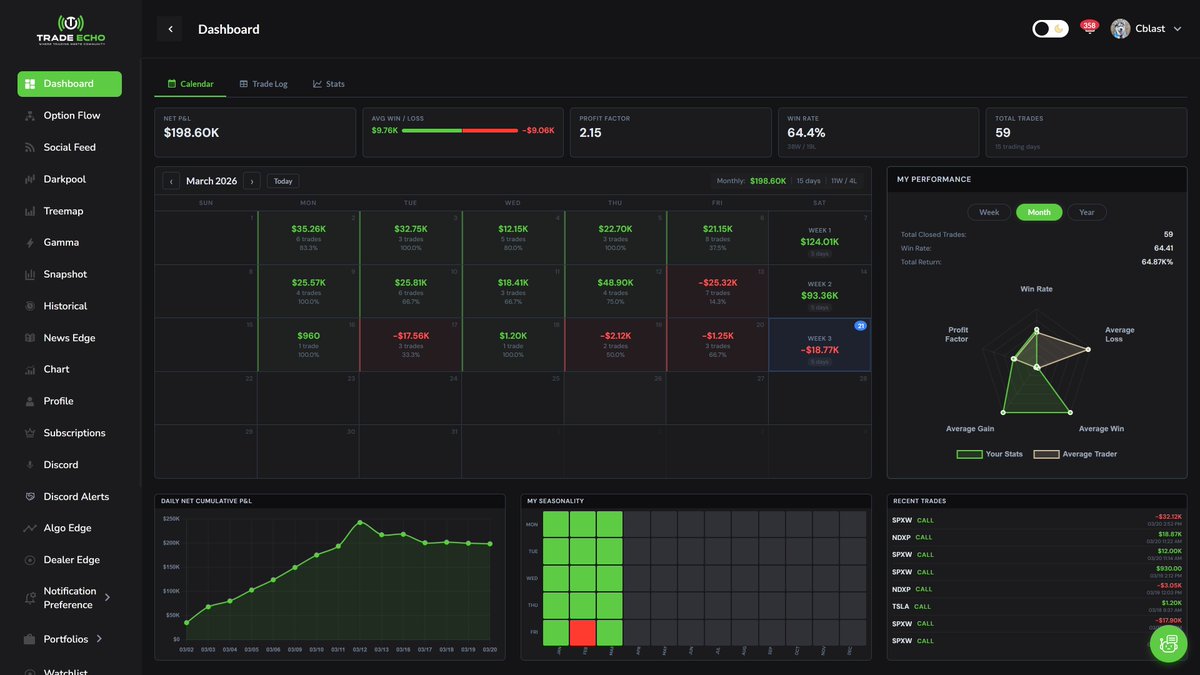Click the TSLA CALL recent trade row
This screenshot has height=675, width=1200.
1036,606
